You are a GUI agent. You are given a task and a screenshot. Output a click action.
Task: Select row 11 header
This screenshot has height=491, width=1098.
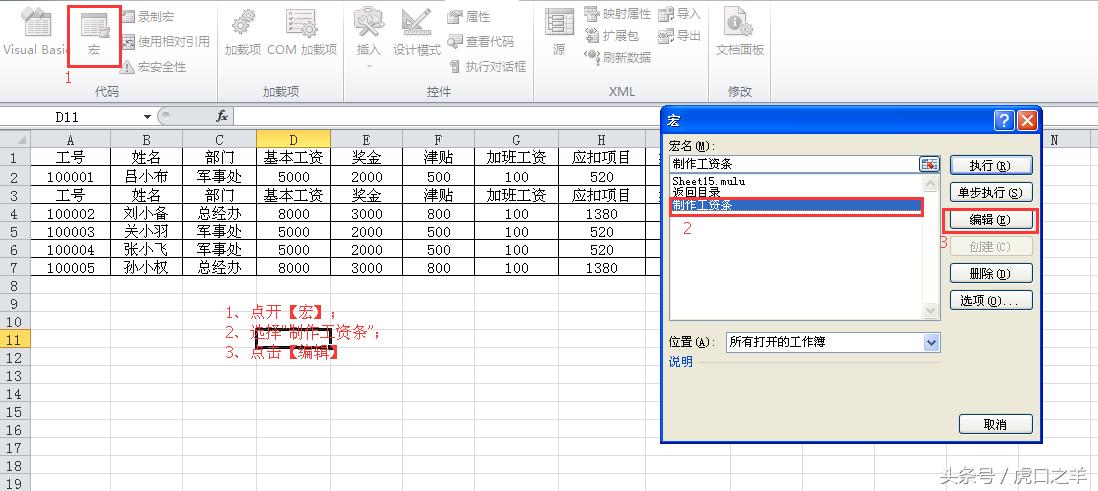(15, 340)
